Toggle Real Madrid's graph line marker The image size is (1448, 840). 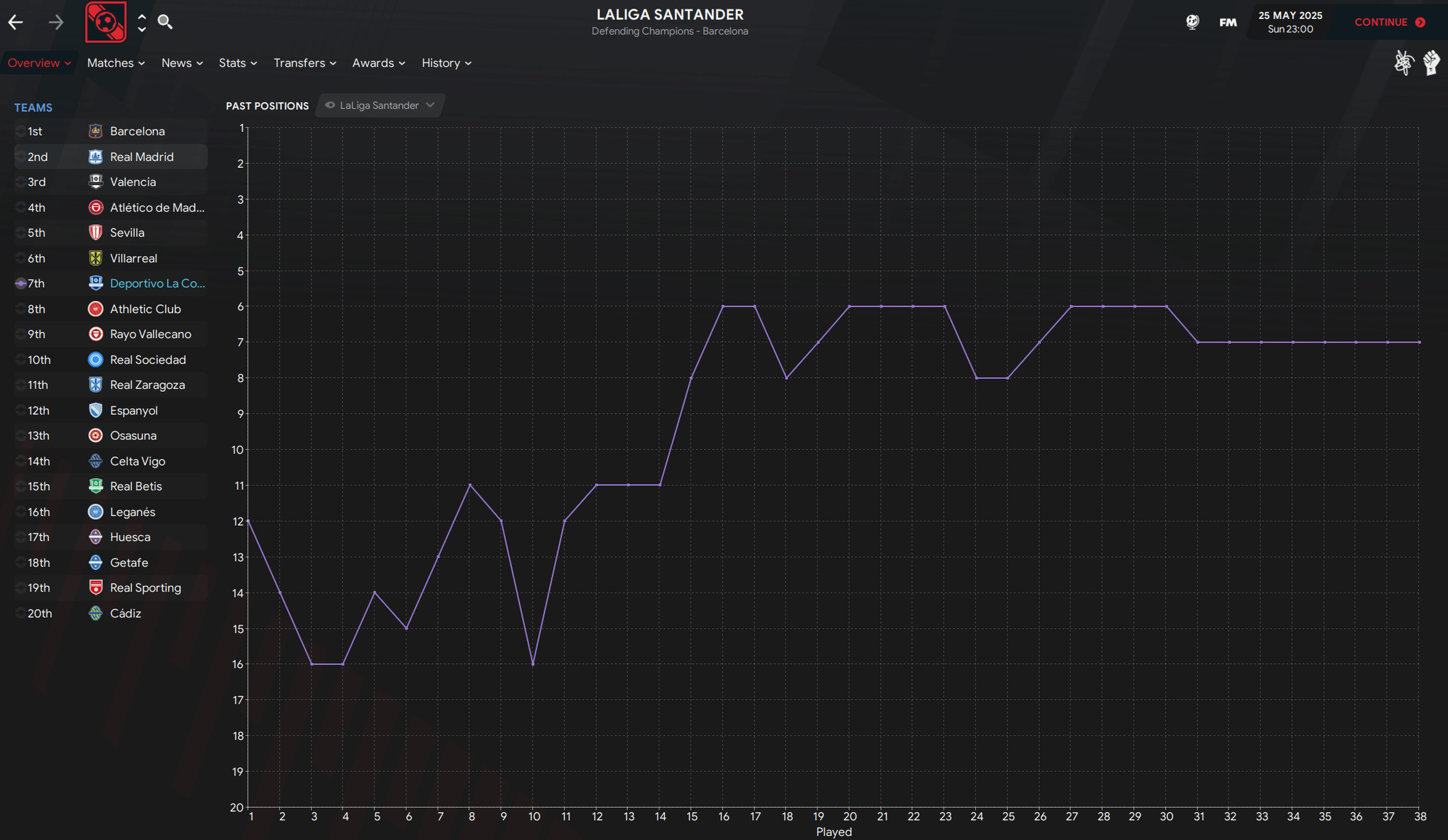click(21, 157)
